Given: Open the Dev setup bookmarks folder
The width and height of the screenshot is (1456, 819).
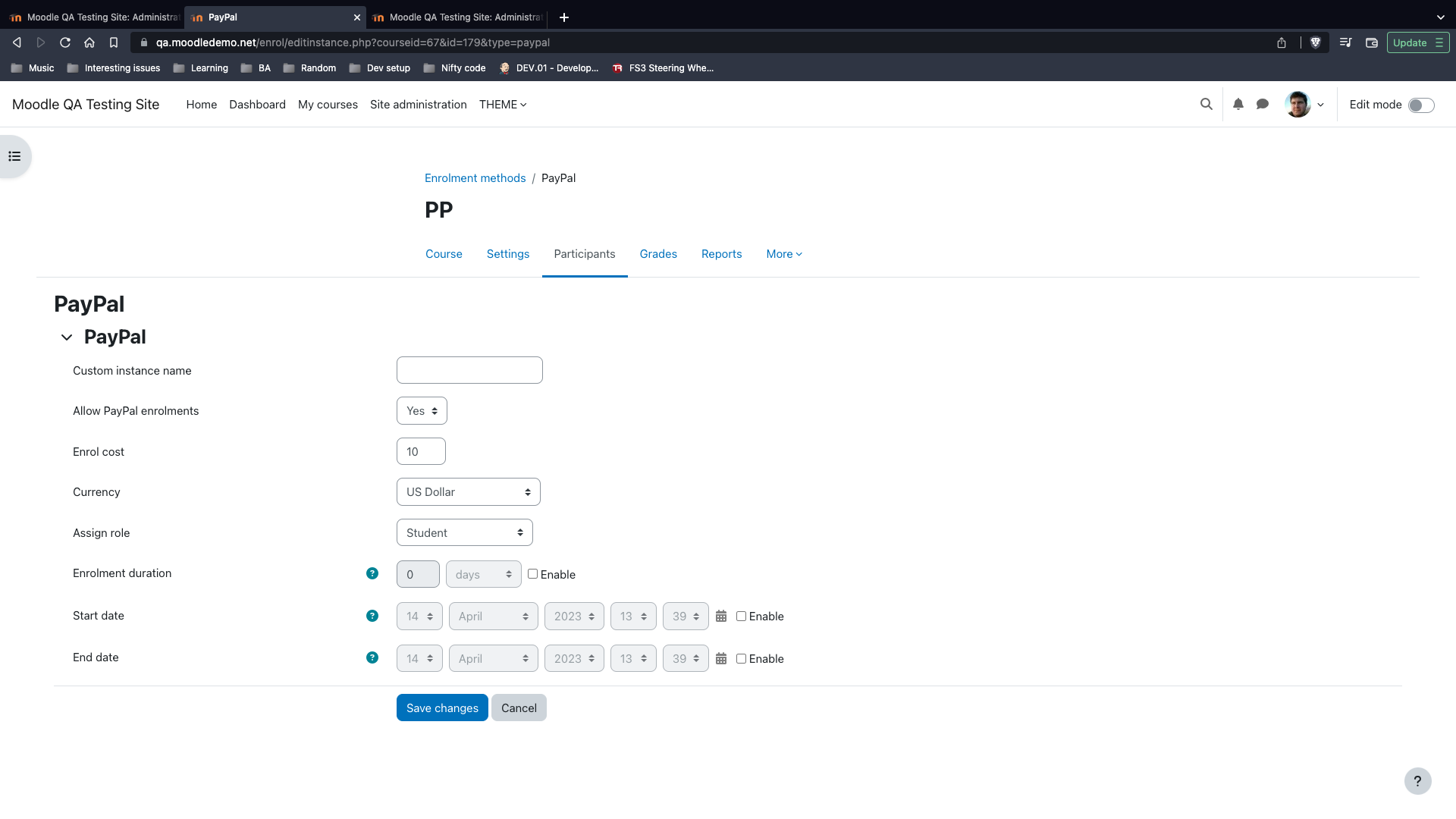Looking at the screenshot, I should tap(380, 68).
